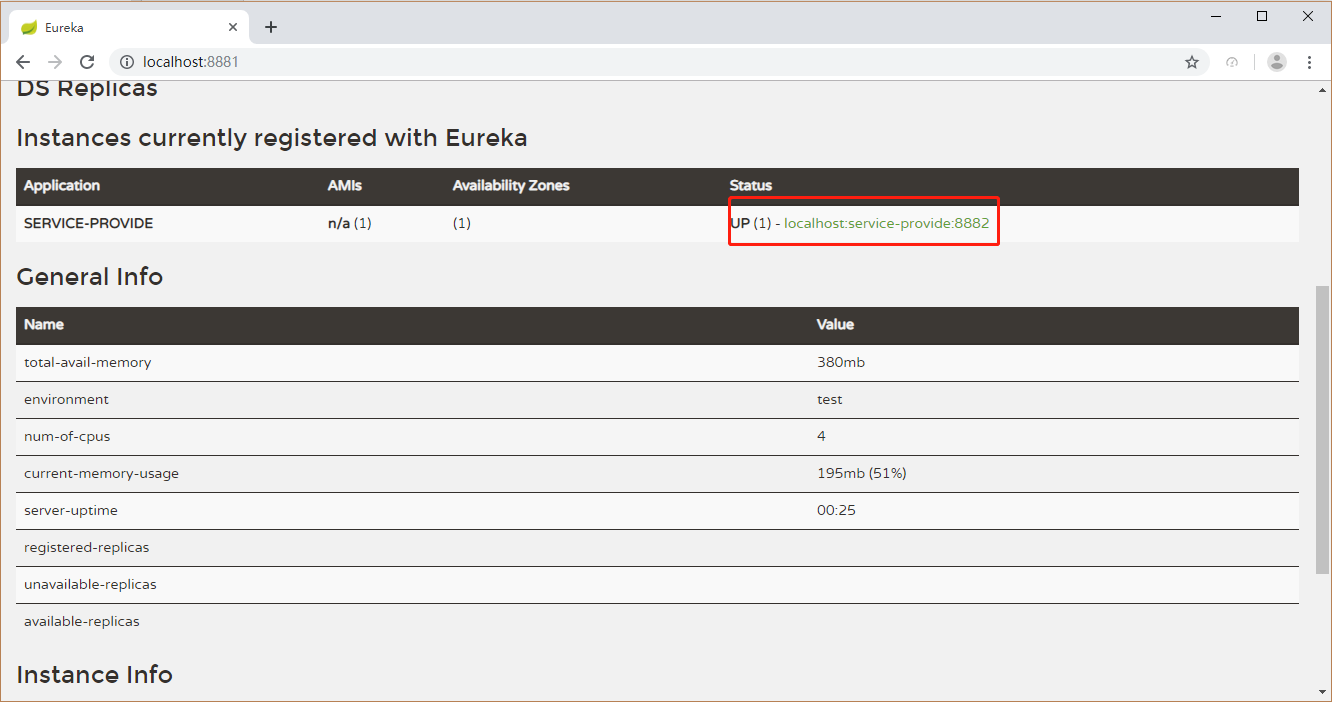Screen dimensions: 1332x702
Task: Click the browser forward arrow
Action: tap(55, 62)
